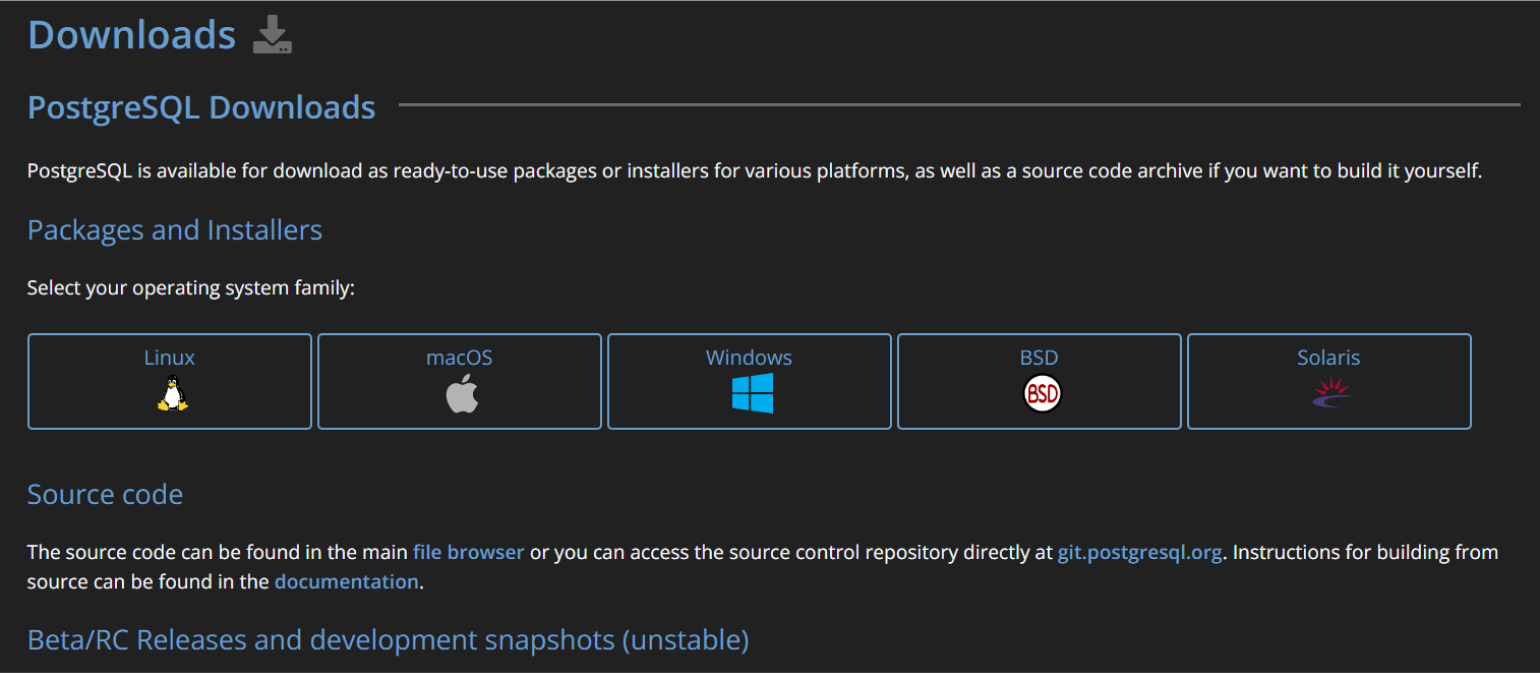Image resolution: width=1540 pixels, height=673 pixels.
Task: Click the PostgreSQL Downloads heading
Action: [x=202, y=107]
